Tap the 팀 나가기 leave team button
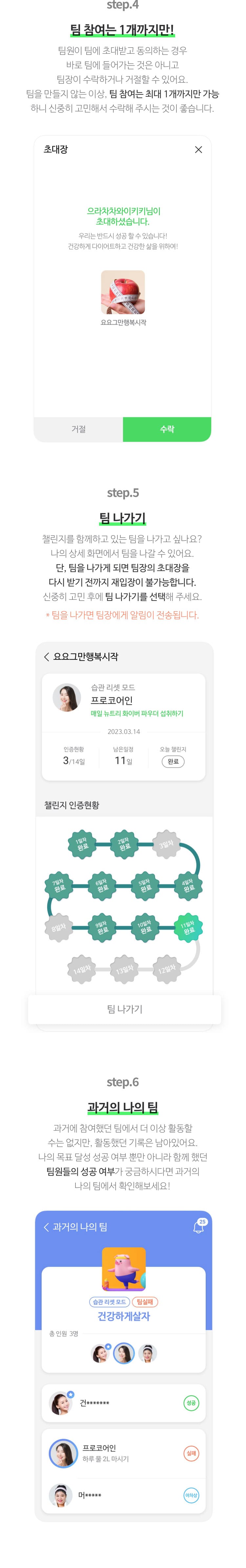Viewport: 246px width, 1568px height. [x=125, y=1009]
